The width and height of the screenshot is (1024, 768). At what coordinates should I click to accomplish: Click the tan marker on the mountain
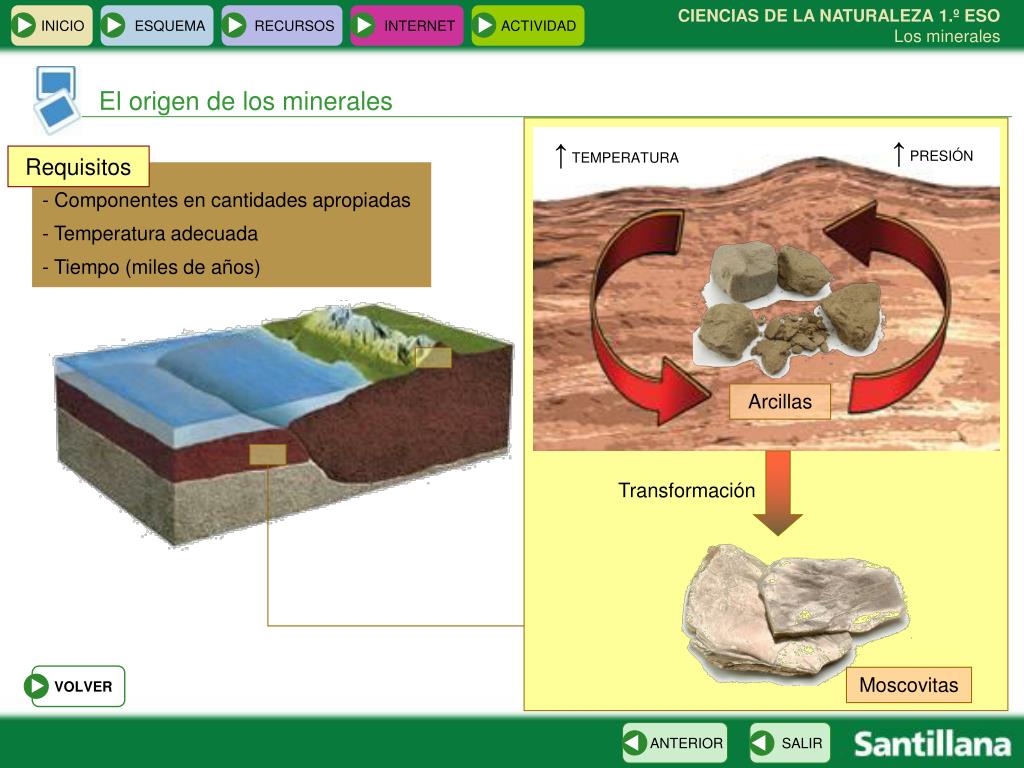pos(434,357)
